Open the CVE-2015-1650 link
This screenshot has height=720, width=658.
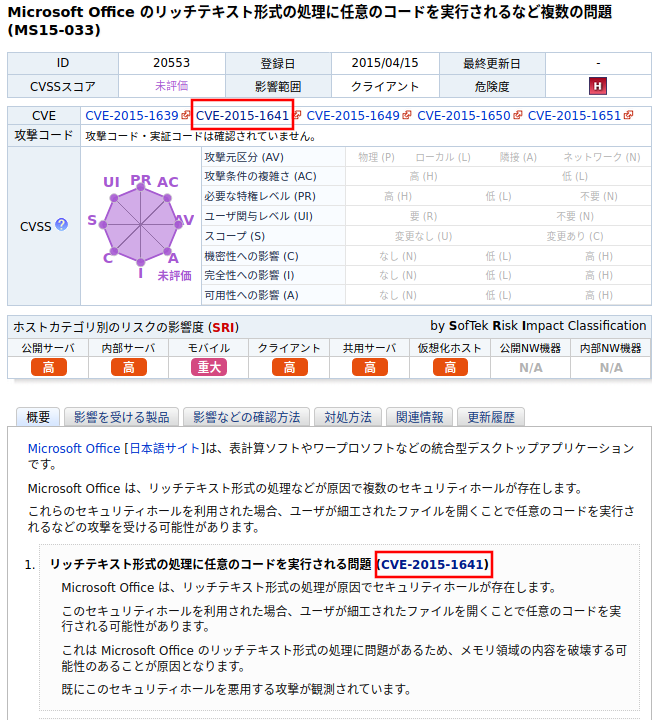point(463,116)
